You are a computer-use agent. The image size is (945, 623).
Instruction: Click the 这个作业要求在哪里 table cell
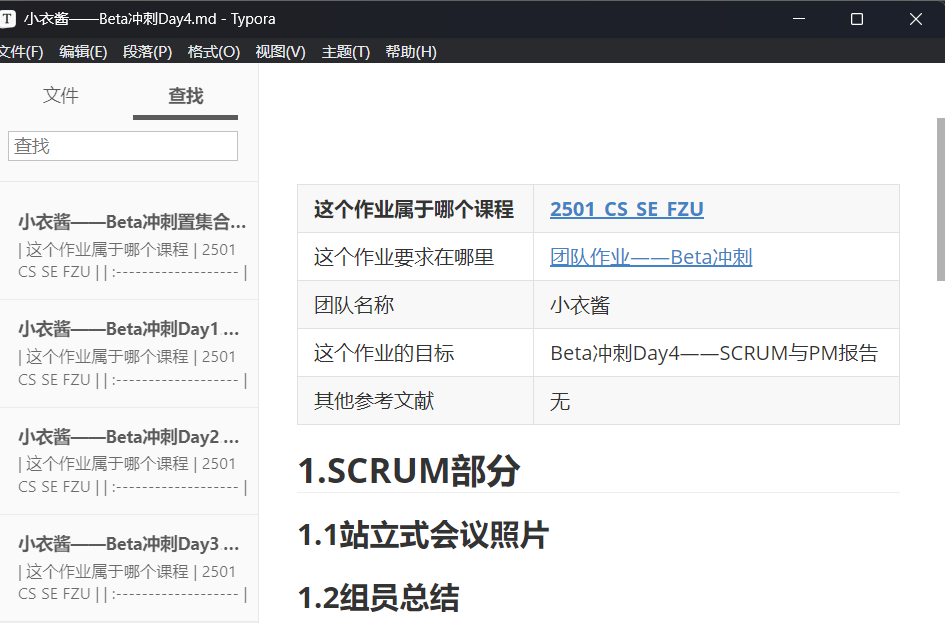tap(415, 257)
